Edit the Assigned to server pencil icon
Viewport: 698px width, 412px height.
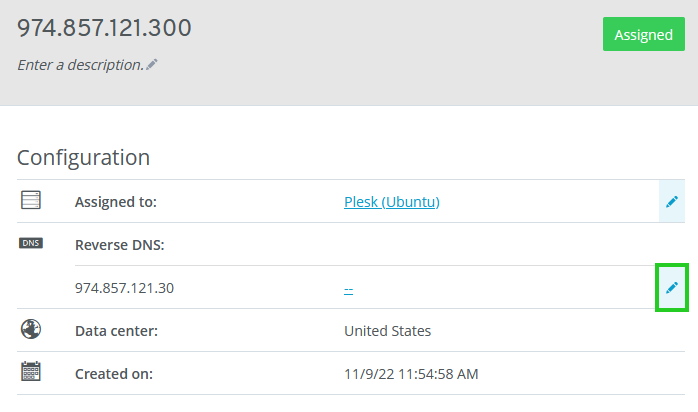pyautogui.click(x=672, y=202)
